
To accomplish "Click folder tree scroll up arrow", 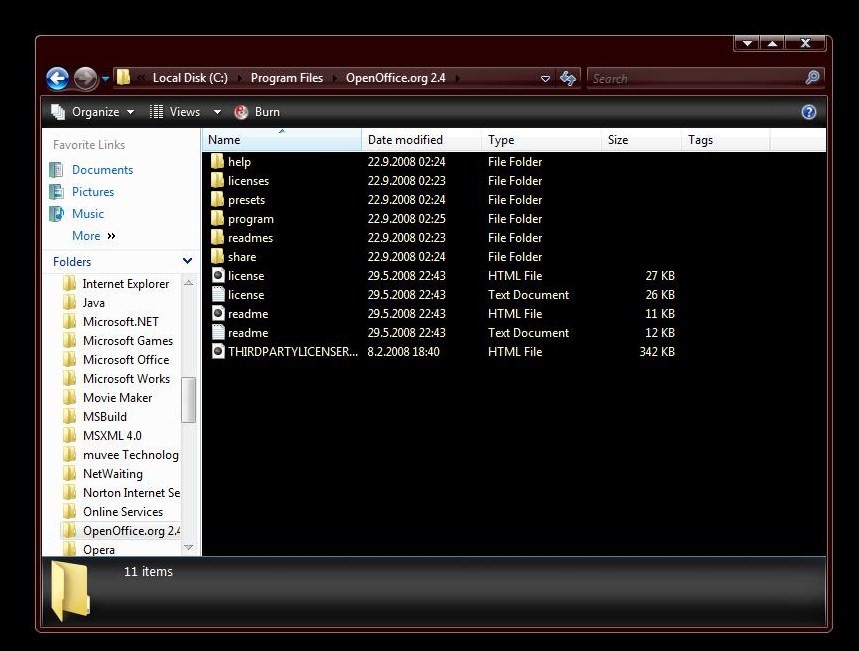I will [188, 283].
